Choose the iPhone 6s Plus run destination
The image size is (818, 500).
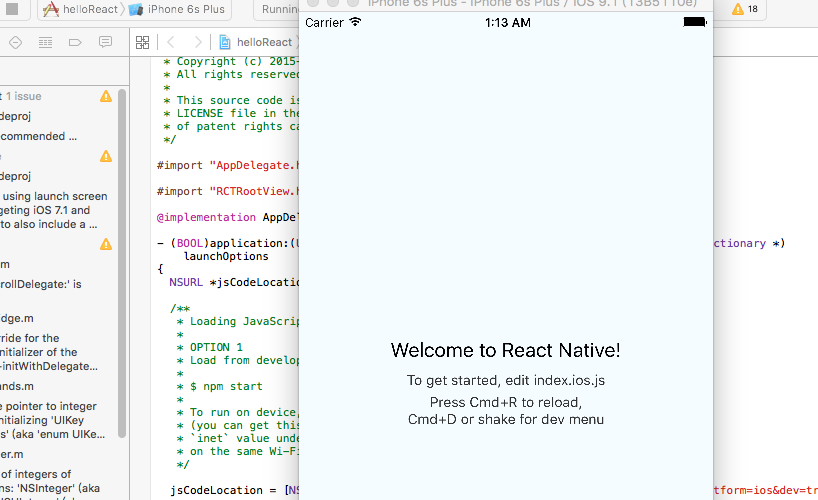[177, 10]
